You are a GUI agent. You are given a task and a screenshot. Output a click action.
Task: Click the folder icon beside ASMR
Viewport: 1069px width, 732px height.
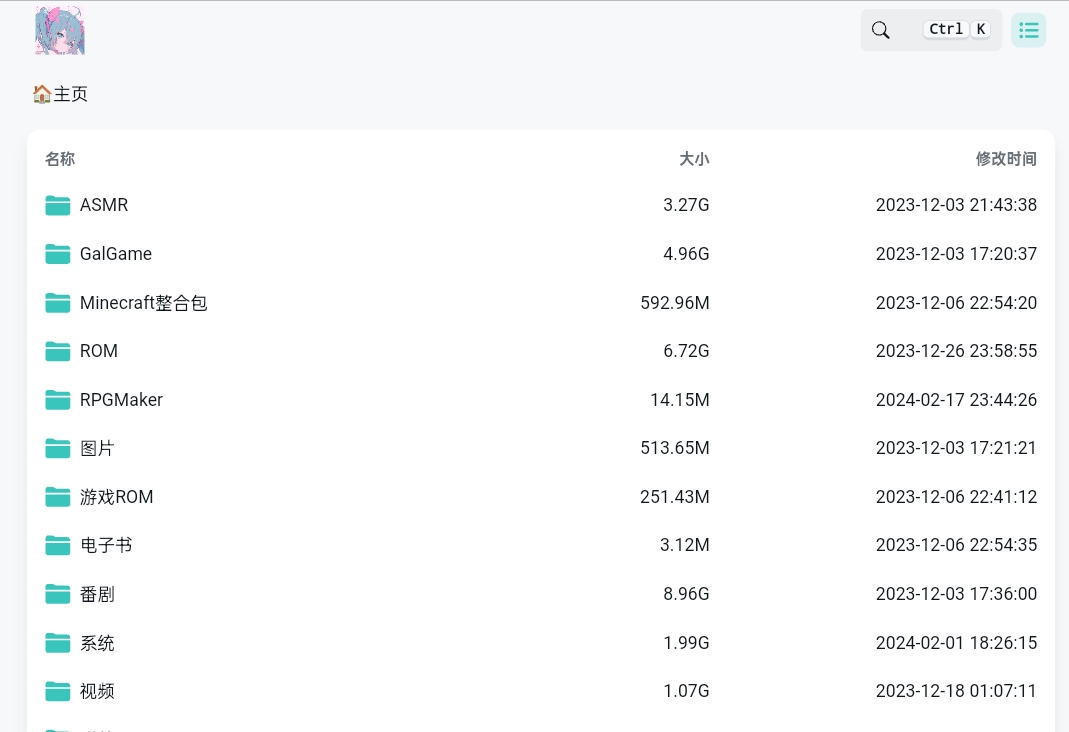tap(57, 205)
